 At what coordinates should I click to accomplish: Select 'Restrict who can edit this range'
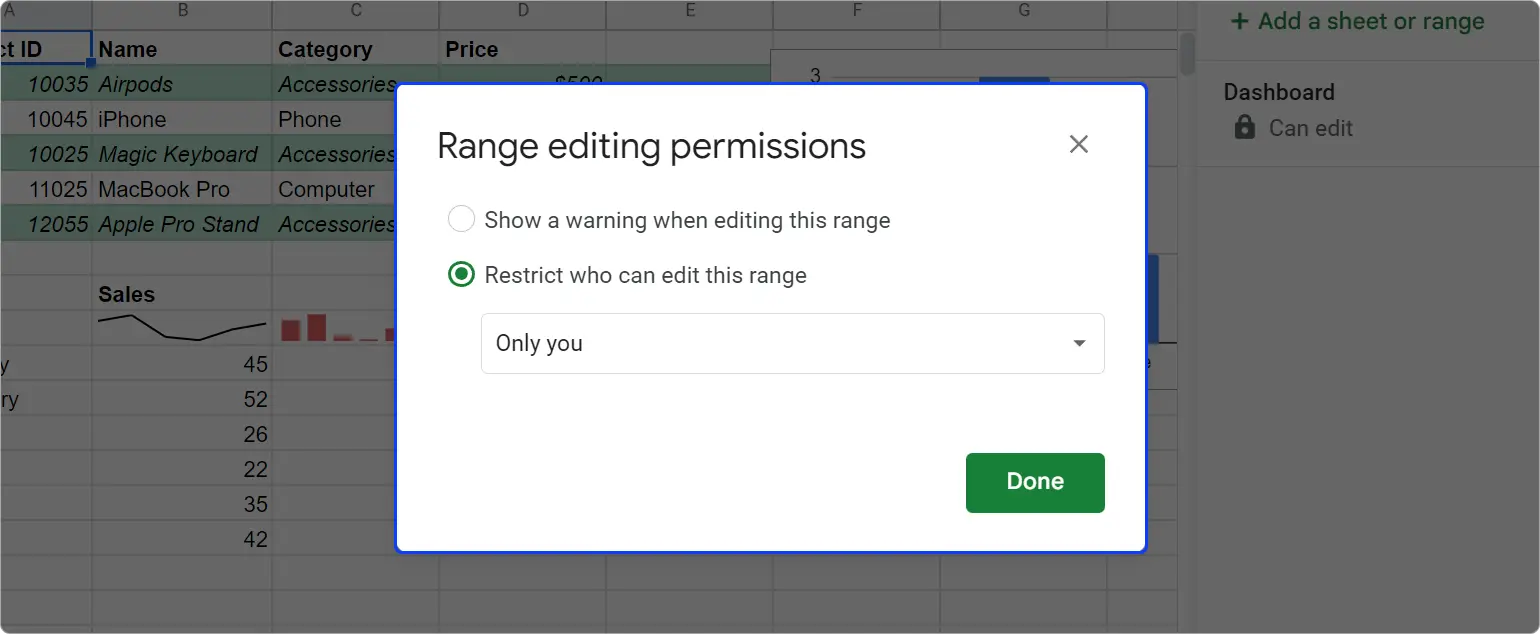pyautogui.click(x=461, y=275)
